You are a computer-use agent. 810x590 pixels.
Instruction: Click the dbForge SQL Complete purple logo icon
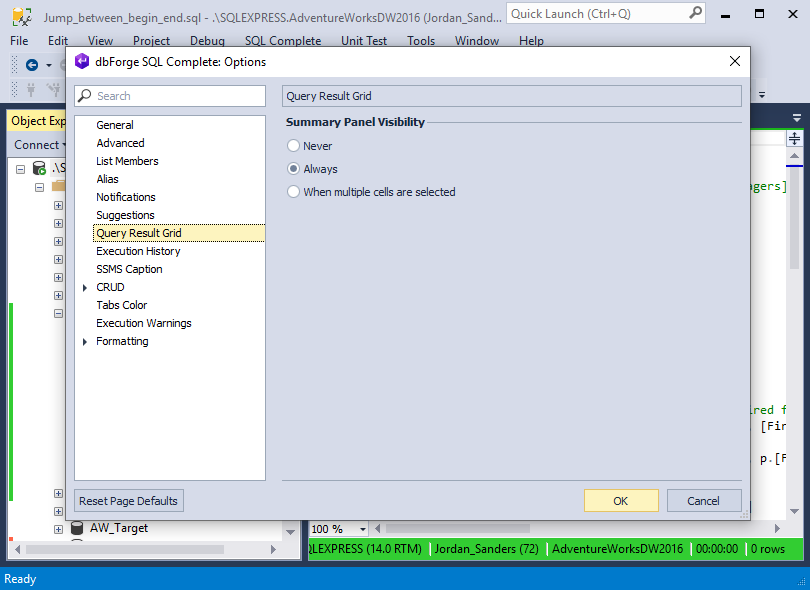coord(82,61)
